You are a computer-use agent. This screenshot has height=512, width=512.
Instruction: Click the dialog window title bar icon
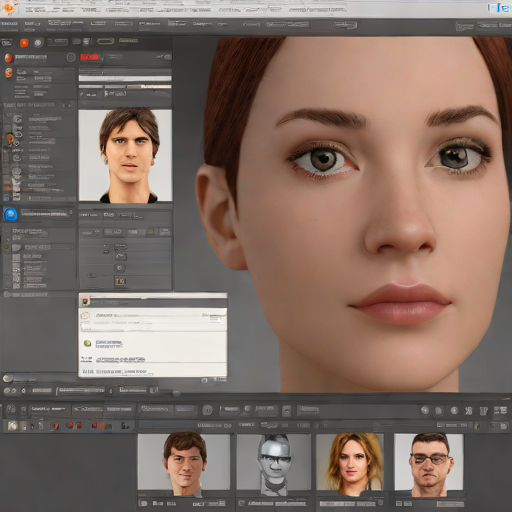coord(85,301)
